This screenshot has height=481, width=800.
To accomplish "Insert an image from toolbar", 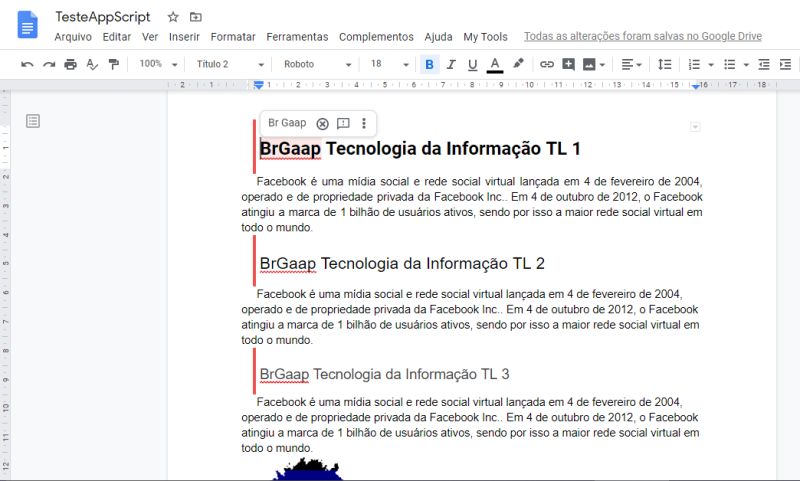I will [x=589, y=64].
